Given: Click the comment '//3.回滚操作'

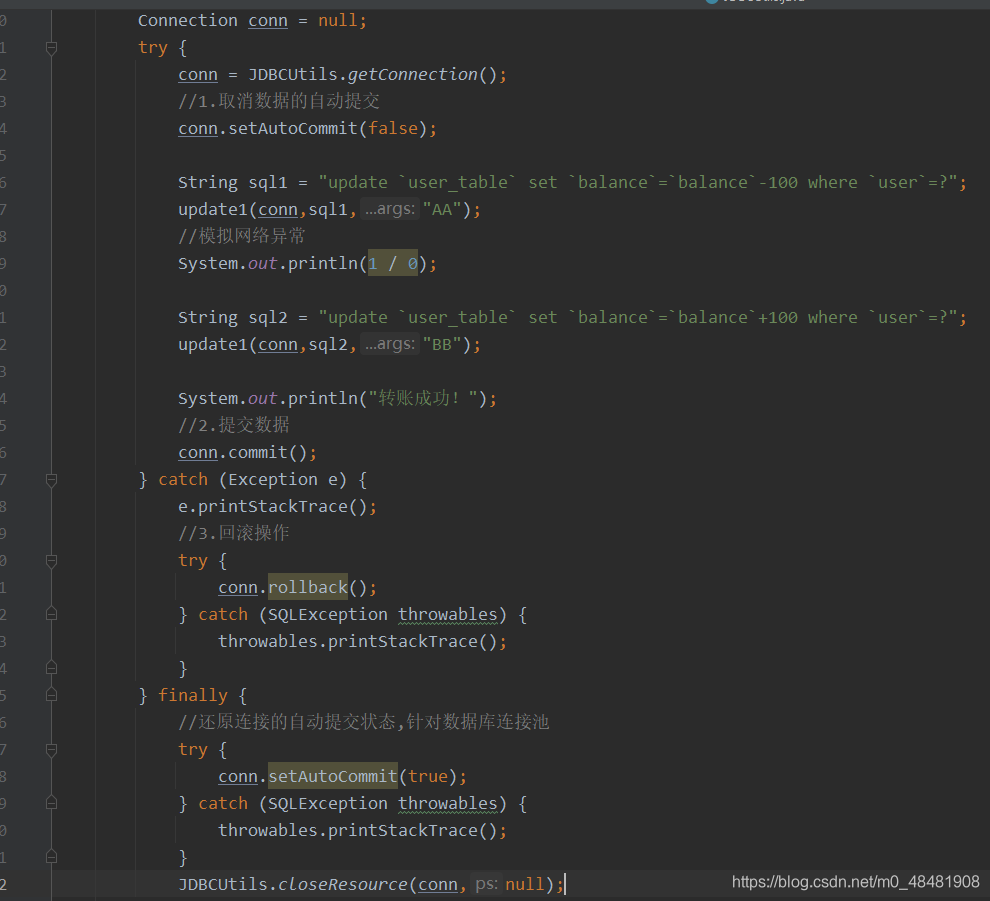Looking at the screenshot, I should pyautogui.click(x=234, y=533).
